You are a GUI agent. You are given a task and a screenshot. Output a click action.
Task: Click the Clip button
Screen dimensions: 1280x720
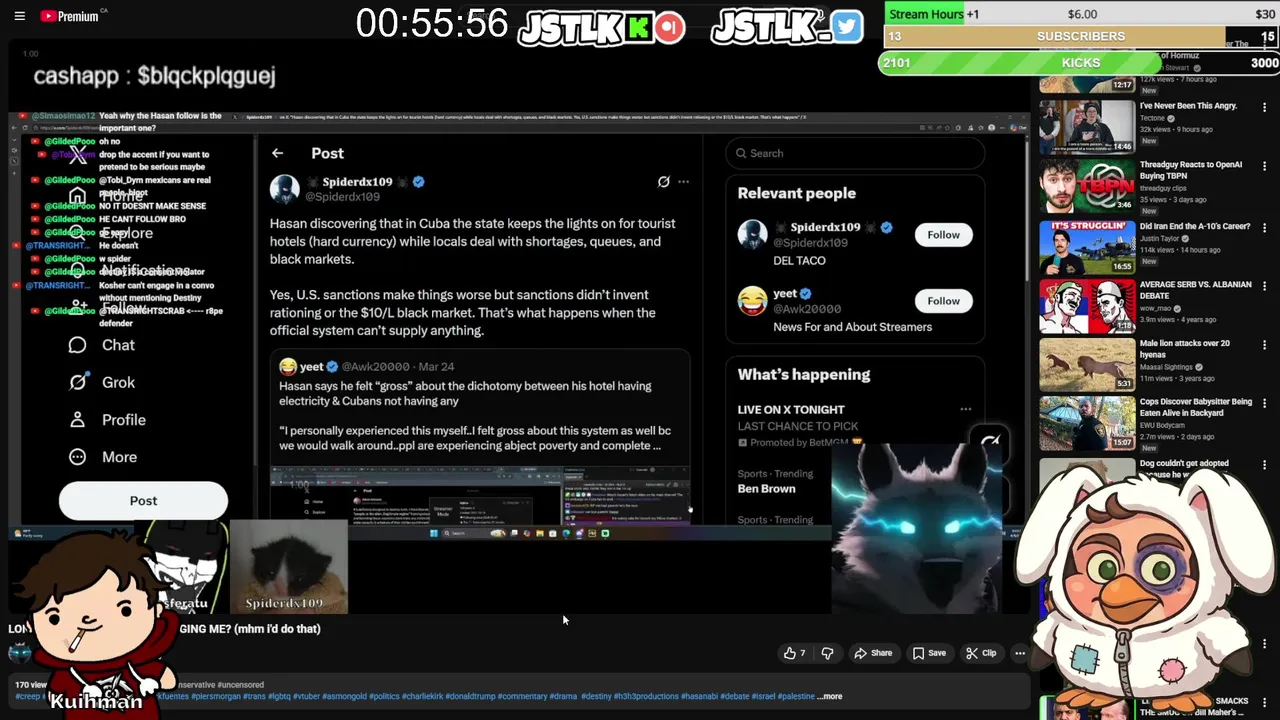click(x=981, y=653)
